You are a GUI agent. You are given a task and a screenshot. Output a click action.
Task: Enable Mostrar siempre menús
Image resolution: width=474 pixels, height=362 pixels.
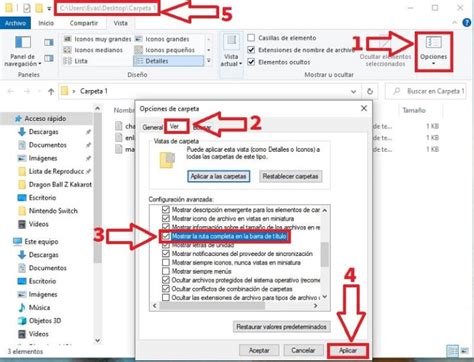[x=166, y=271]
